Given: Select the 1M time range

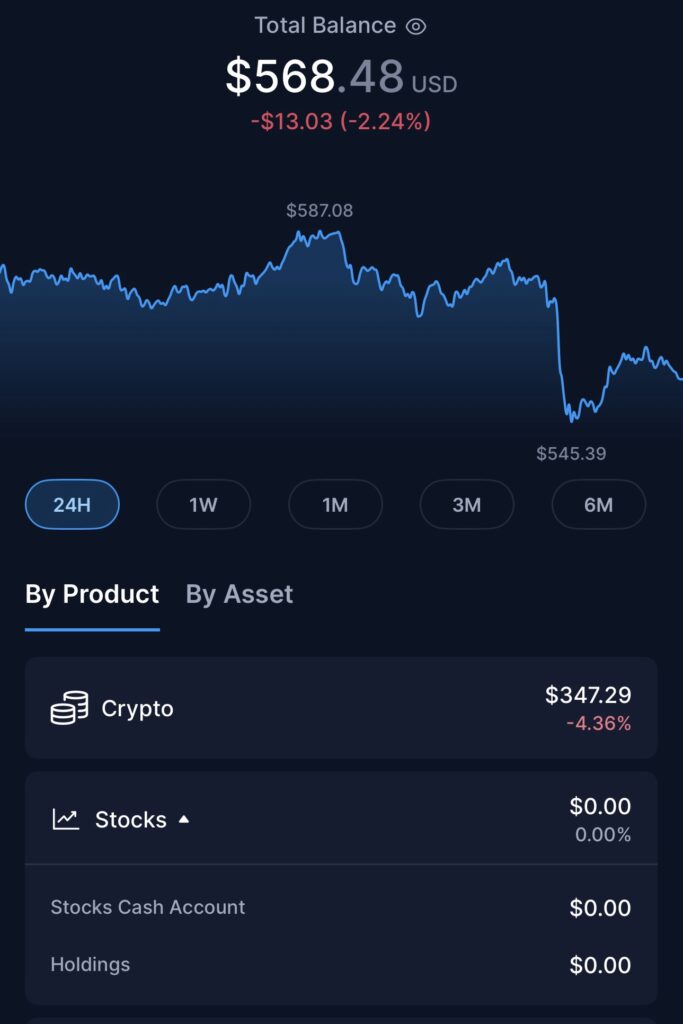Looking at the screenshot, I should tap(335, 505).
